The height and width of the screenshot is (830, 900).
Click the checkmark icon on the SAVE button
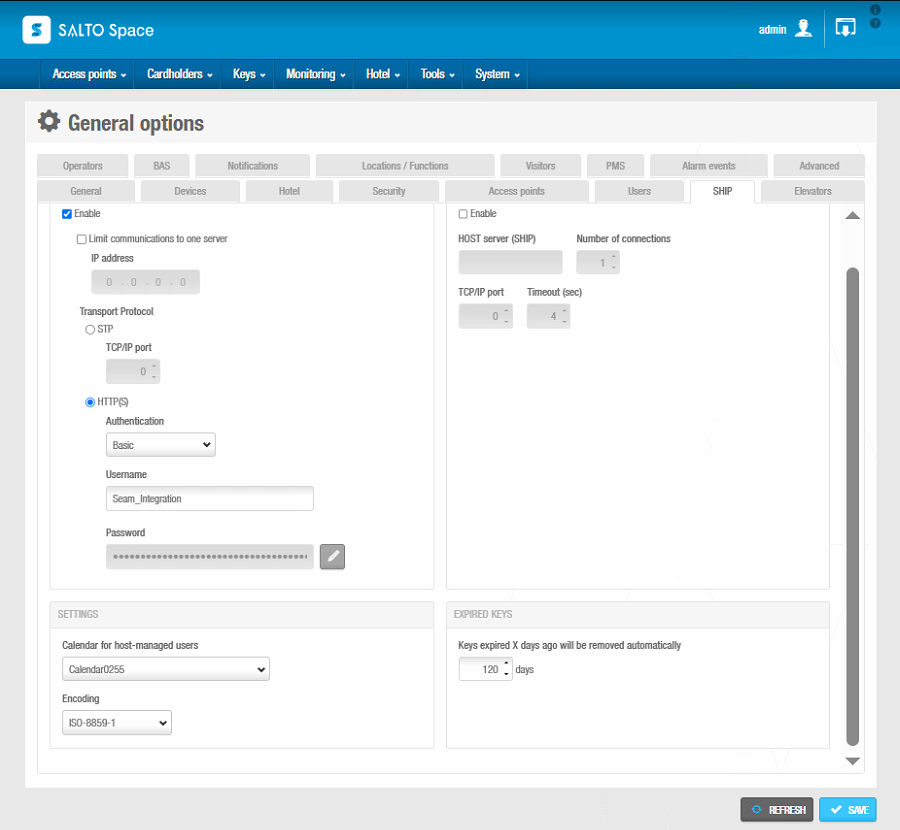(834, 809)
